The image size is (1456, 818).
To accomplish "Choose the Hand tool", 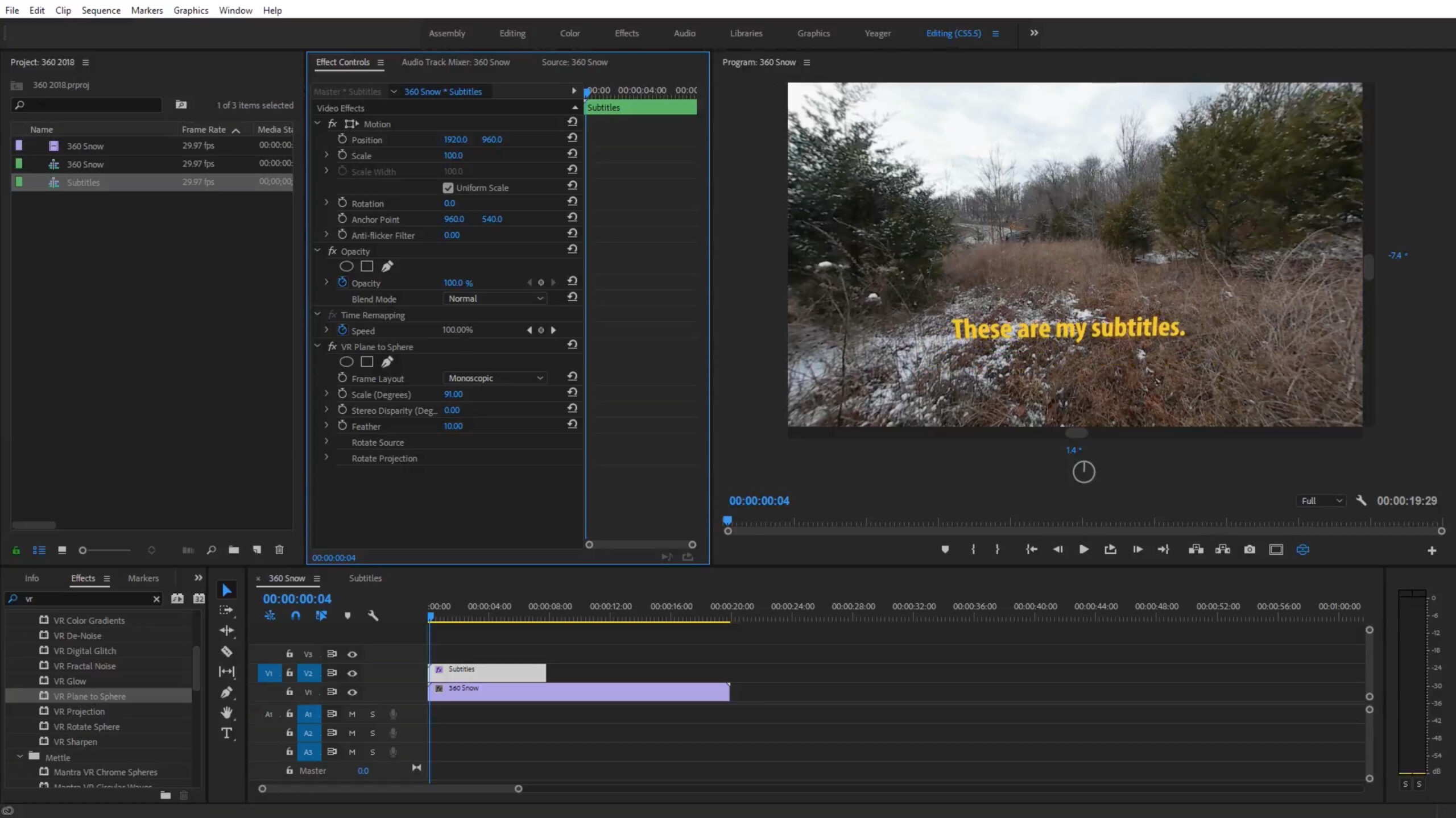I will coord(226,713).
